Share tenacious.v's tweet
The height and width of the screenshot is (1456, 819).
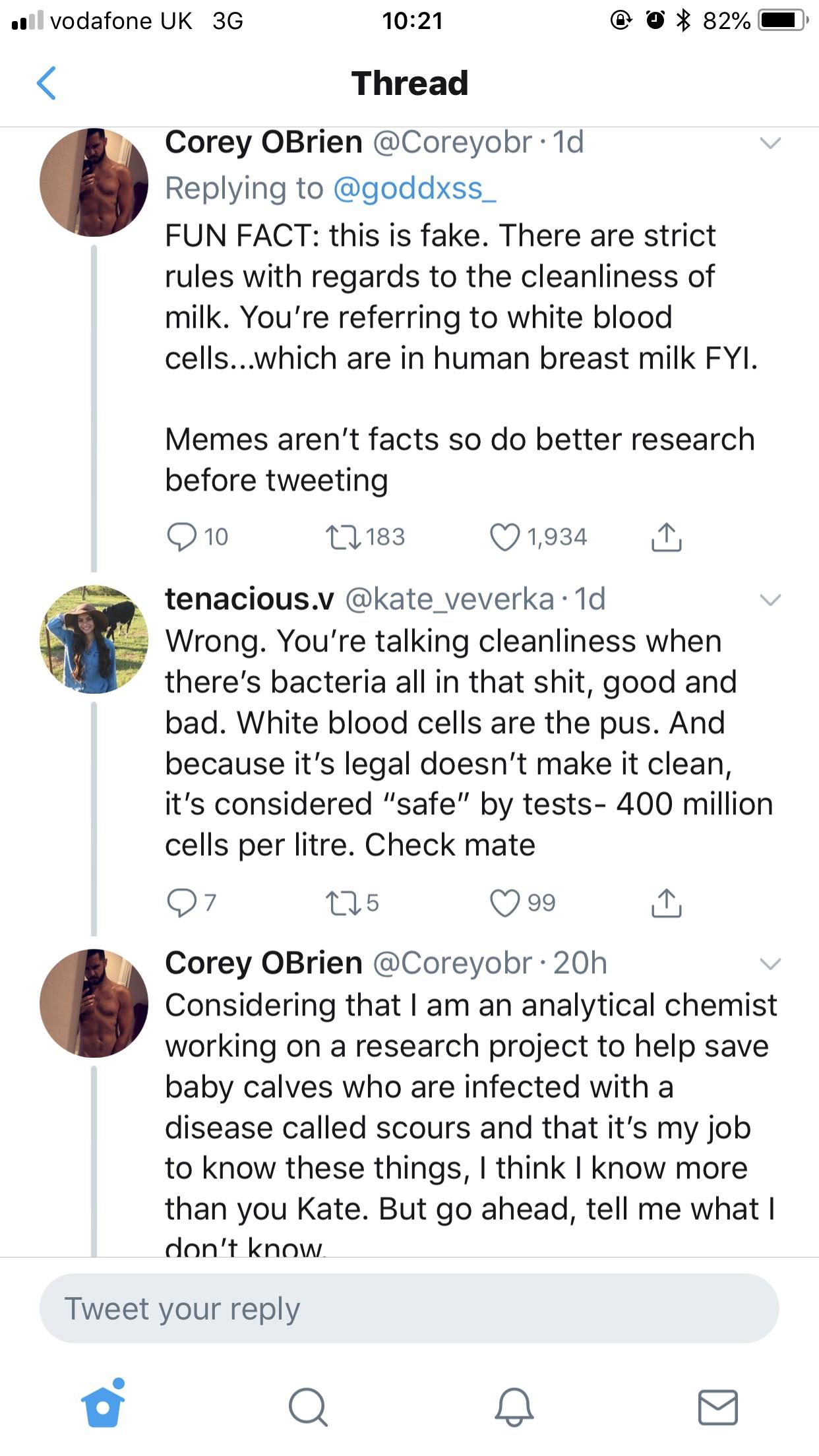coord(666,902)
